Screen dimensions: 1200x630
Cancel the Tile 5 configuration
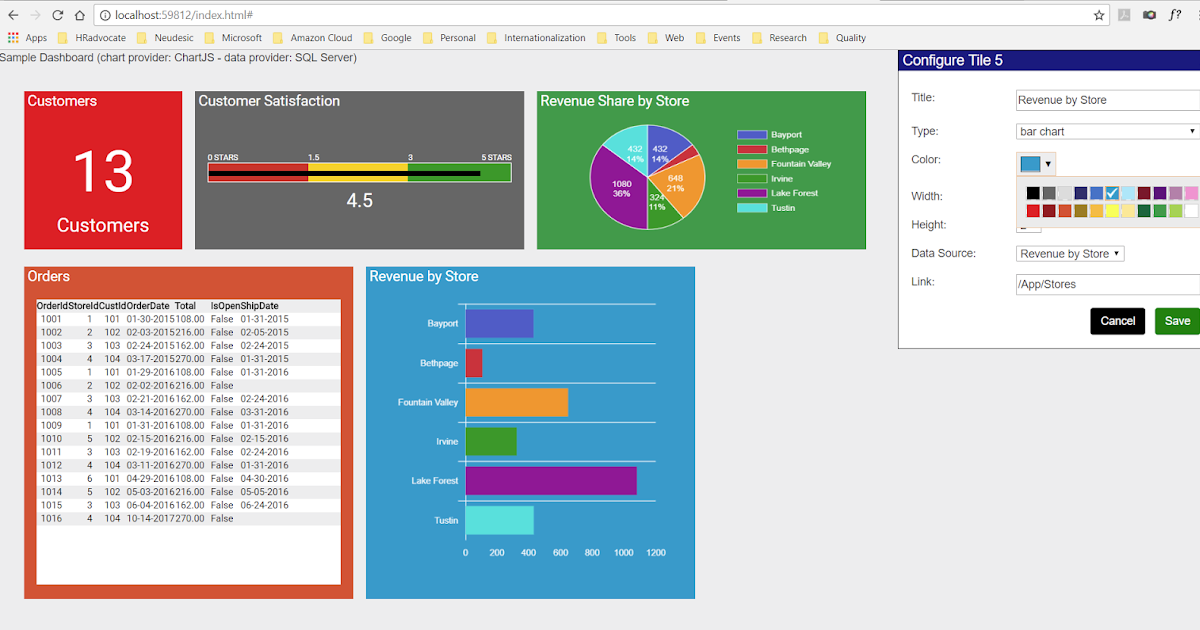pyautogui.click(x=1117, y=321)
